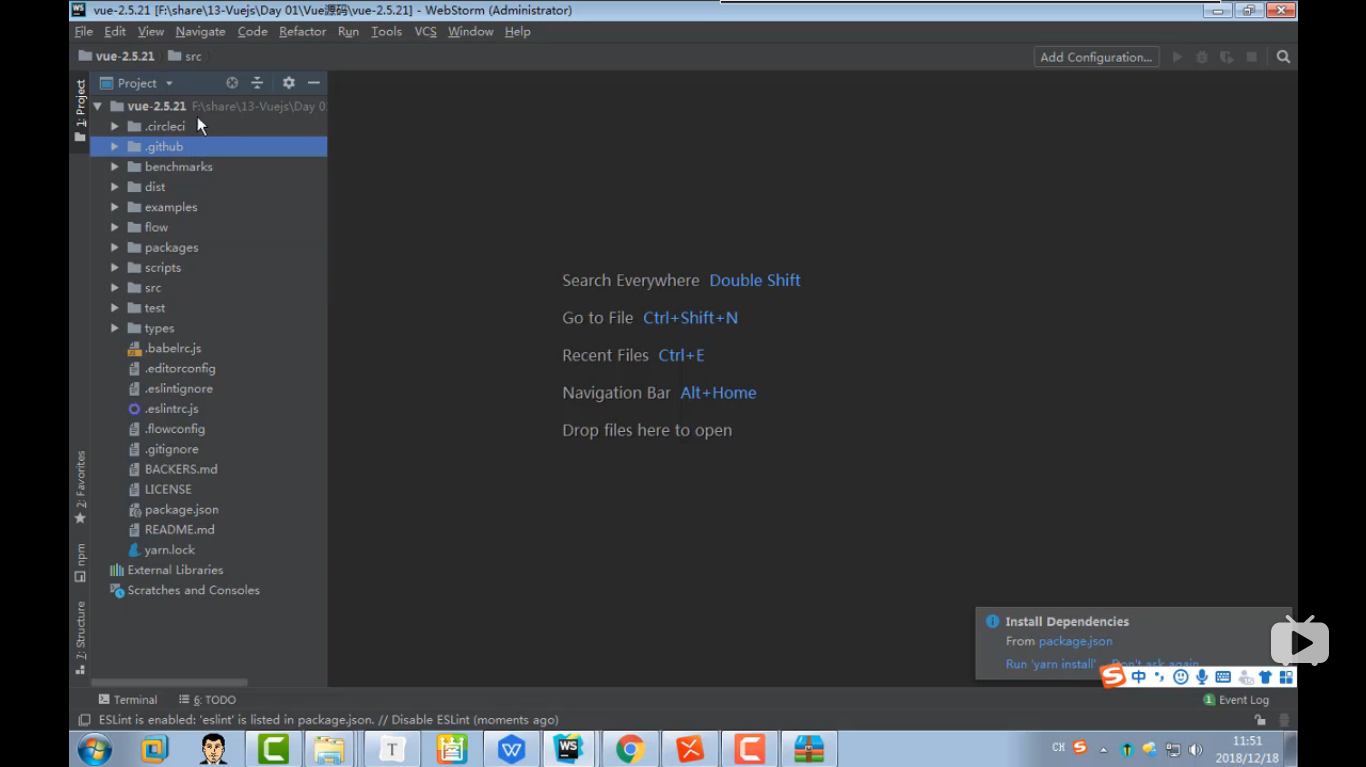Toggle Sogou punctuation mode icon
The height and width of the screenshot is (767, 1366).
coord(1160,677)
